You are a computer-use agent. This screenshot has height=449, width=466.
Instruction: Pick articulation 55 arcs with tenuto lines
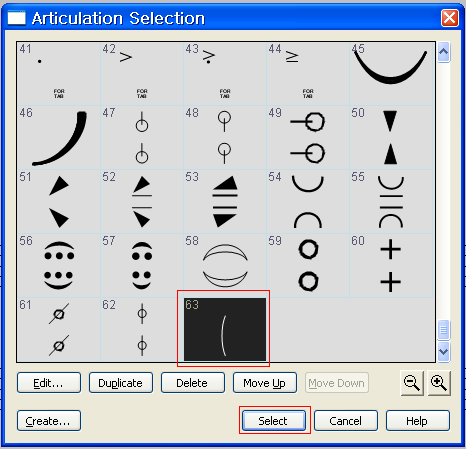[391, 202]
